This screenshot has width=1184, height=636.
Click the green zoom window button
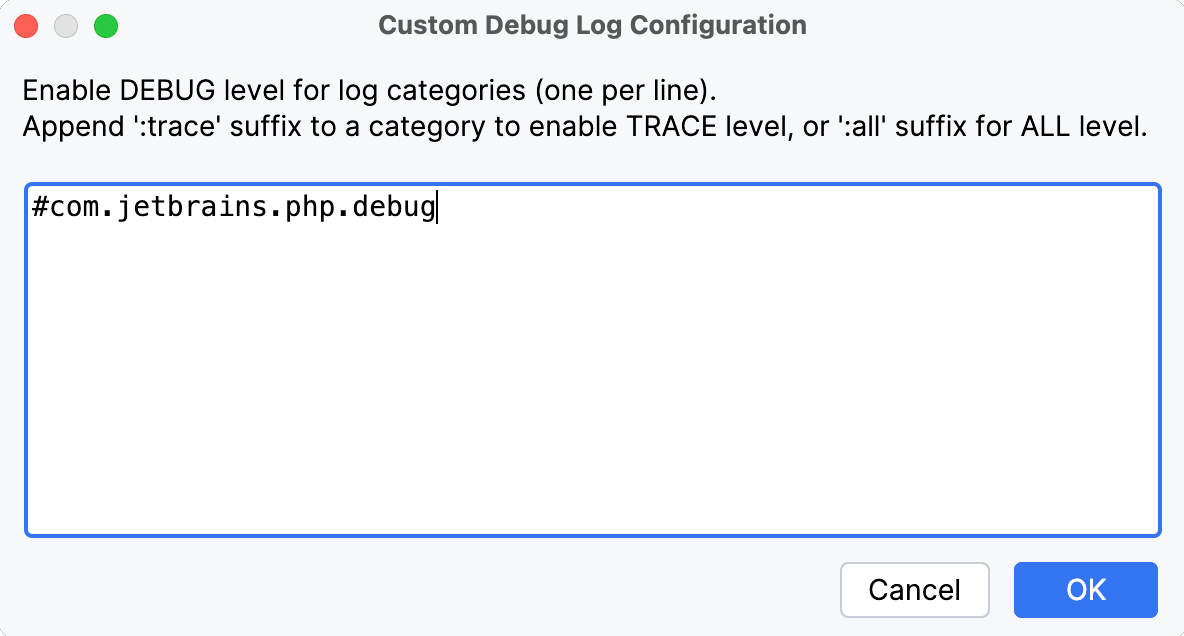104,24
